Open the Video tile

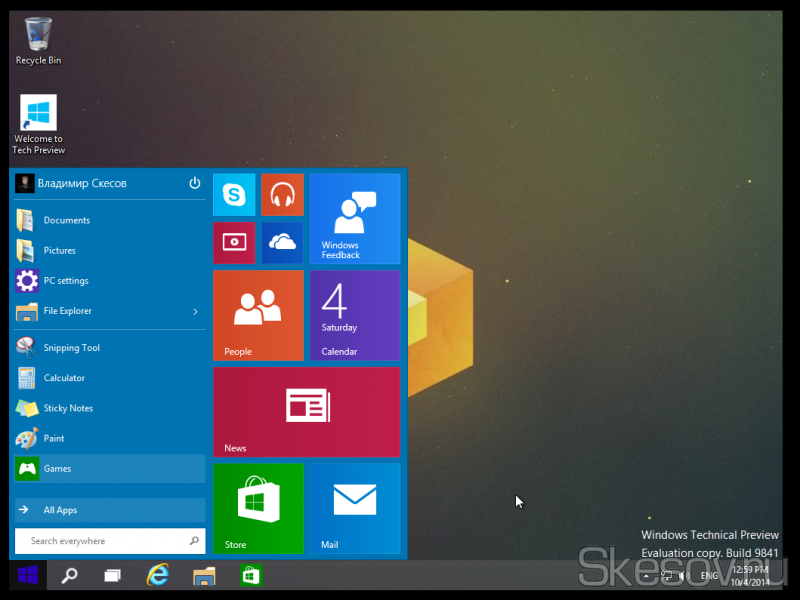click(234, 242)
